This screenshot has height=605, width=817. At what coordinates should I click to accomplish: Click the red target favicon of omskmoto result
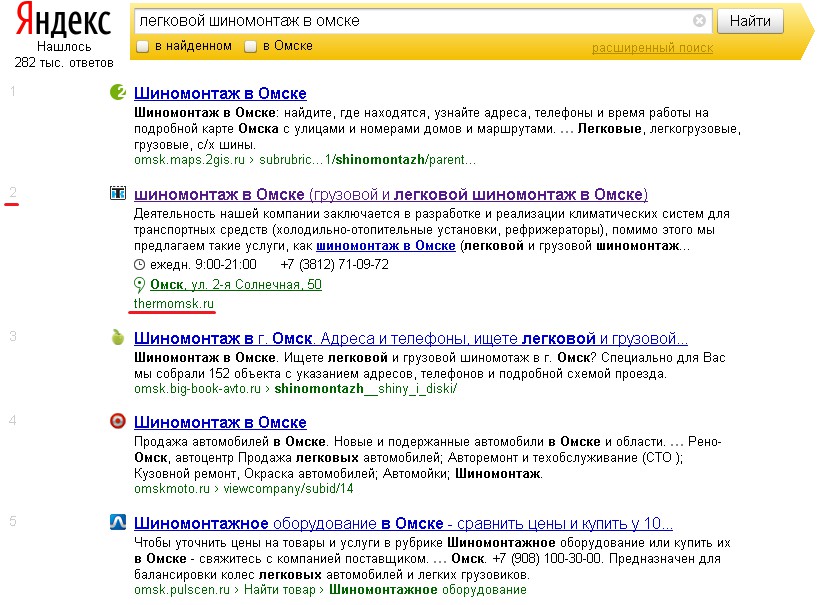[118, 421]
